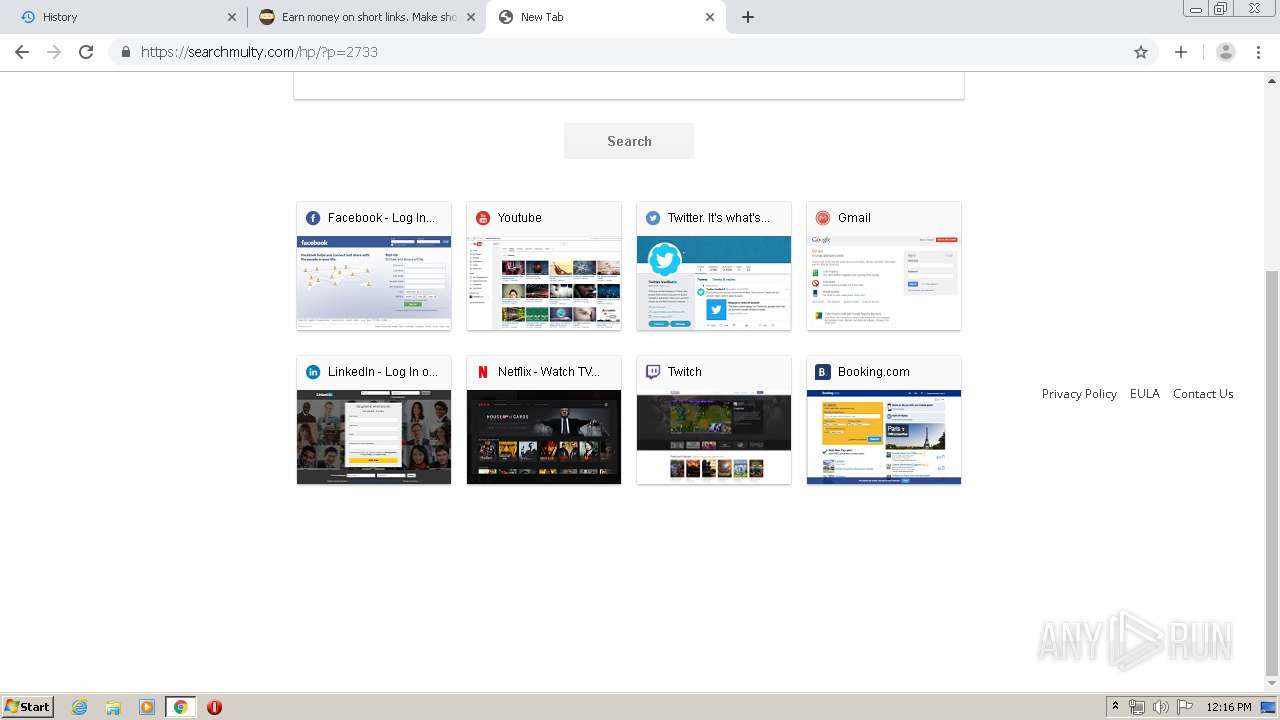The height and width of the screenshot is (720, 1280).
Task: Show hidden system tray icons
Action: [x=1116, y=707]
